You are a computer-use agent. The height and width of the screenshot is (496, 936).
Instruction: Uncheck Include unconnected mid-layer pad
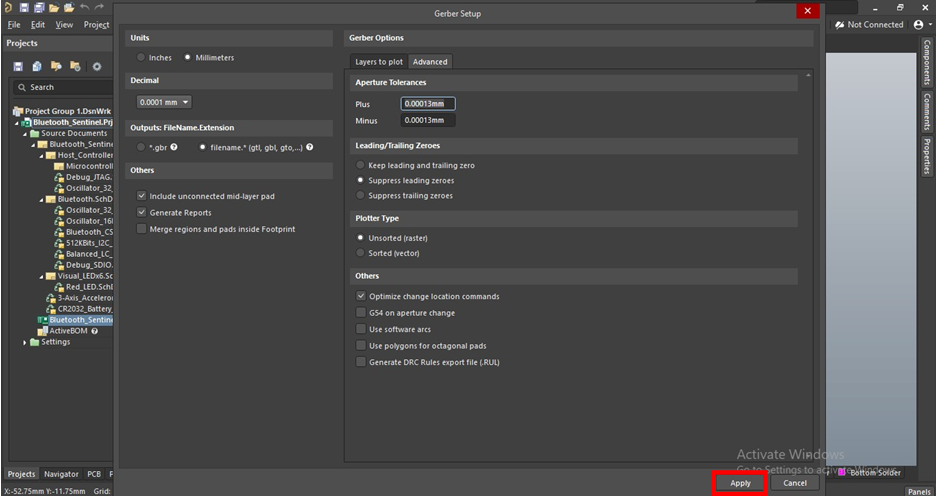(x=142, y=196)
